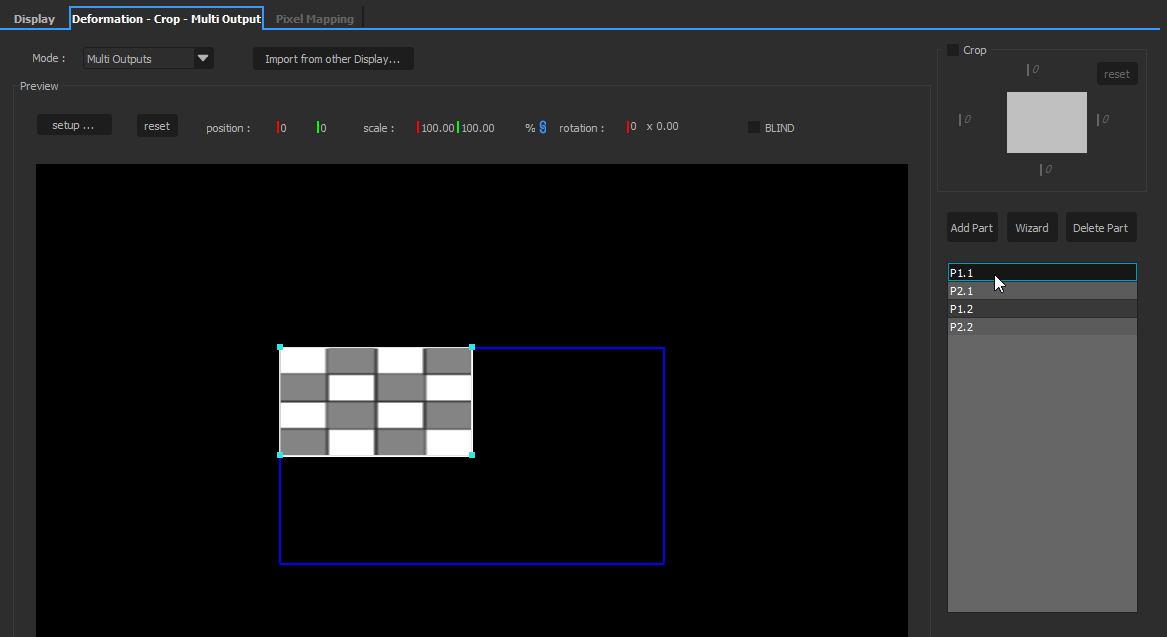Open the Preview setup button
This screenshot has width=1167, height=637.
[x=73, y=126]
